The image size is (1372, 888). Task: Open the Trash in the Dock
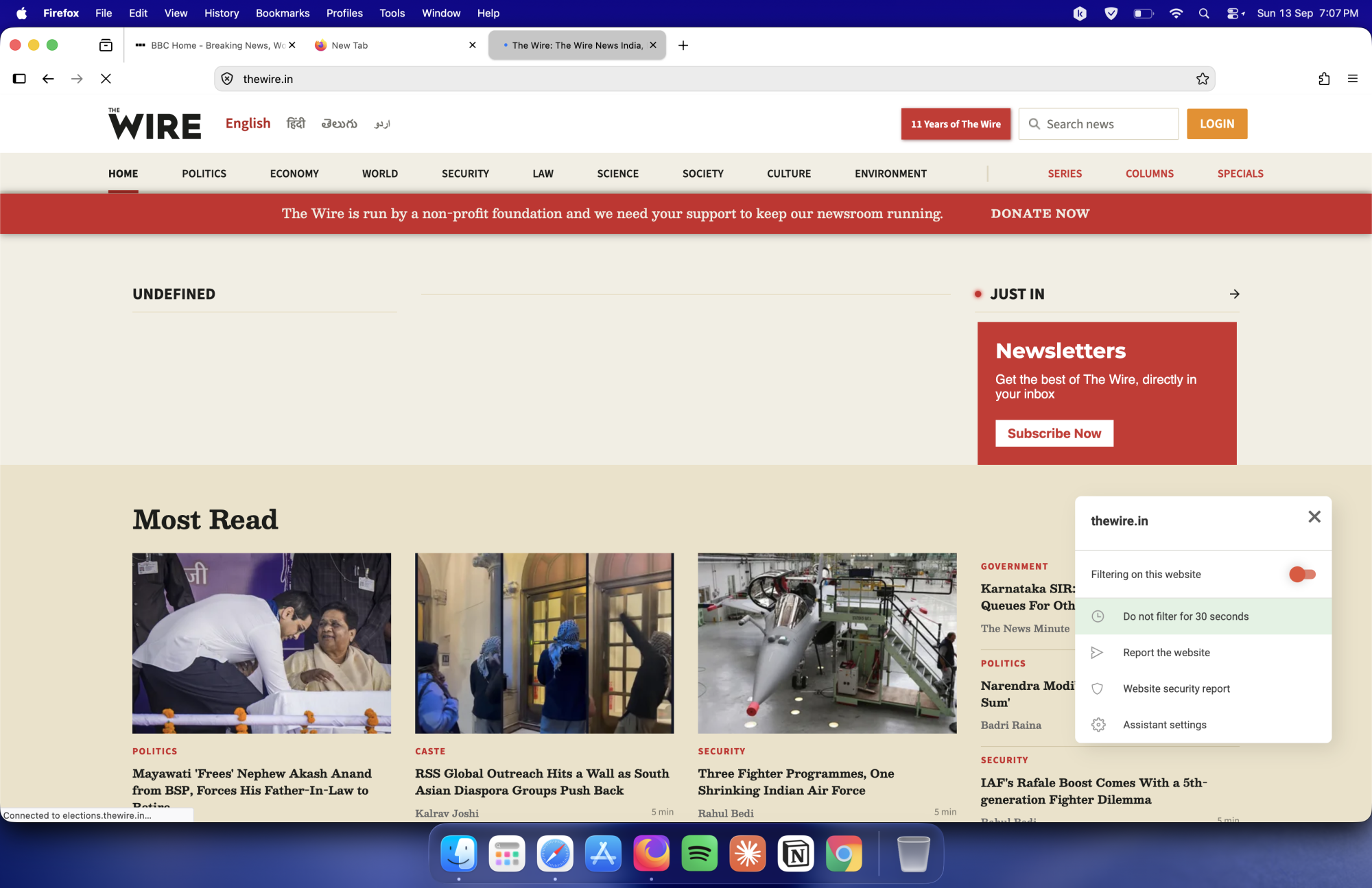coord(914,854)
